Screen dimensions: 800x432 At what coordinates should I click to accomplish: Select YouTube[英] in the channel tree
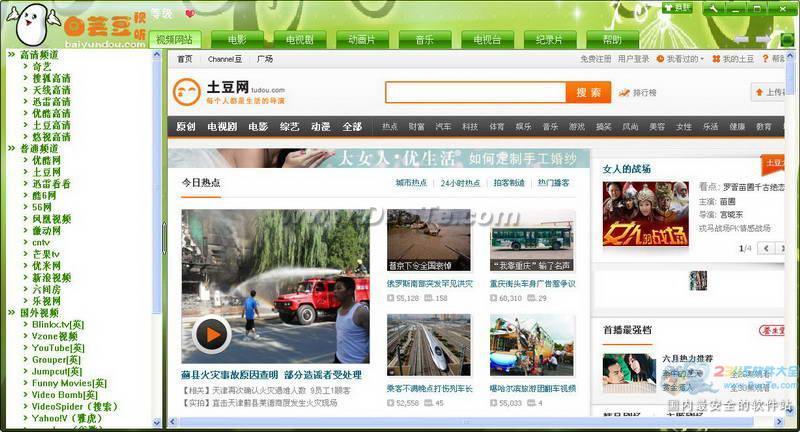click(x=58, y=348)
